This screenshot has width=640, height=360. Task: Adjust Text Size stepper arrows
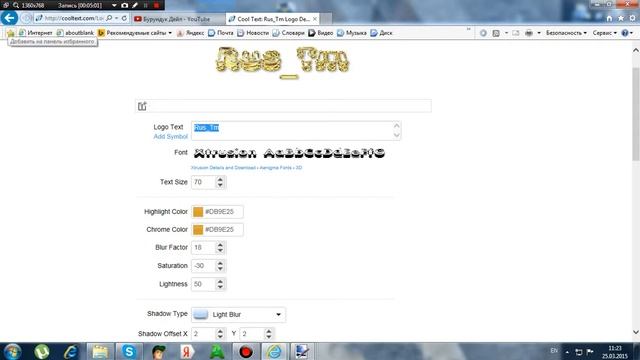tap(220, 182)
